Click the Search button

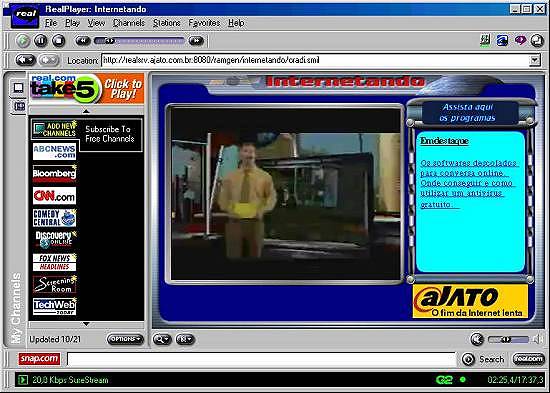click(483, 359)
